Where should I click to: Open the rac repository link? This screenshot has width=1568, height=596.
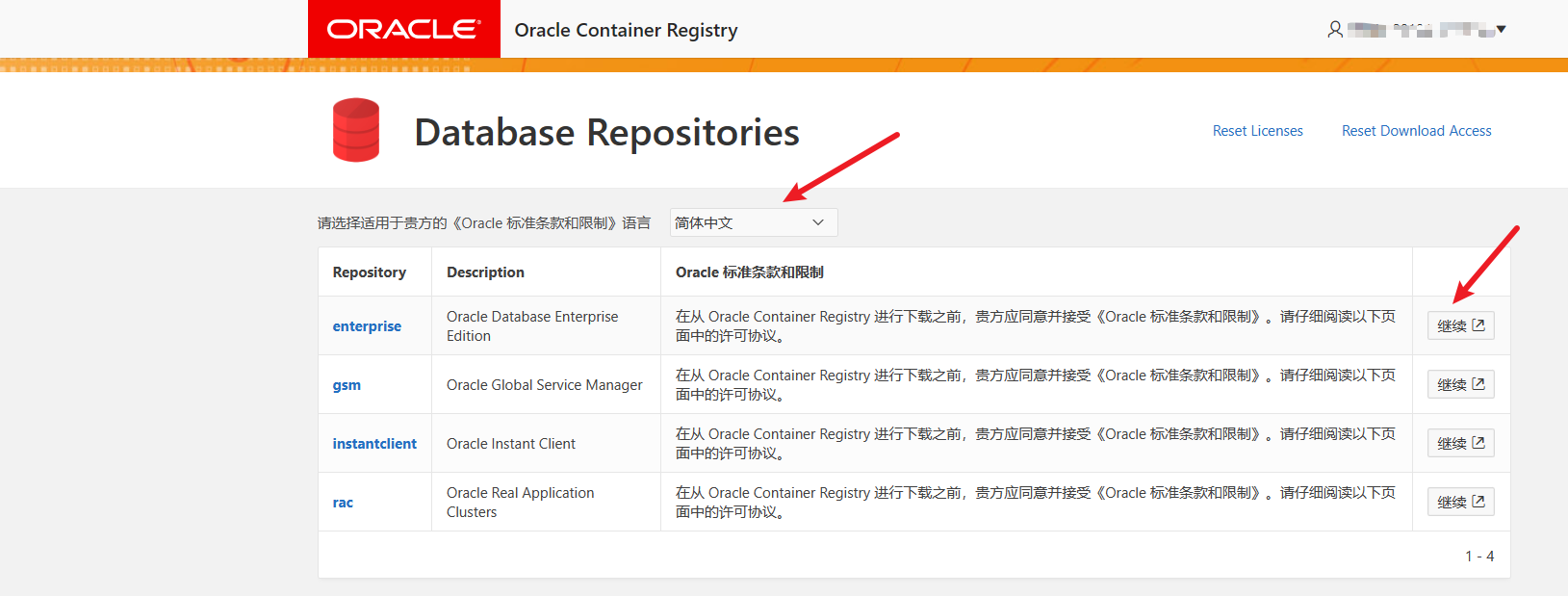[343, 503]
